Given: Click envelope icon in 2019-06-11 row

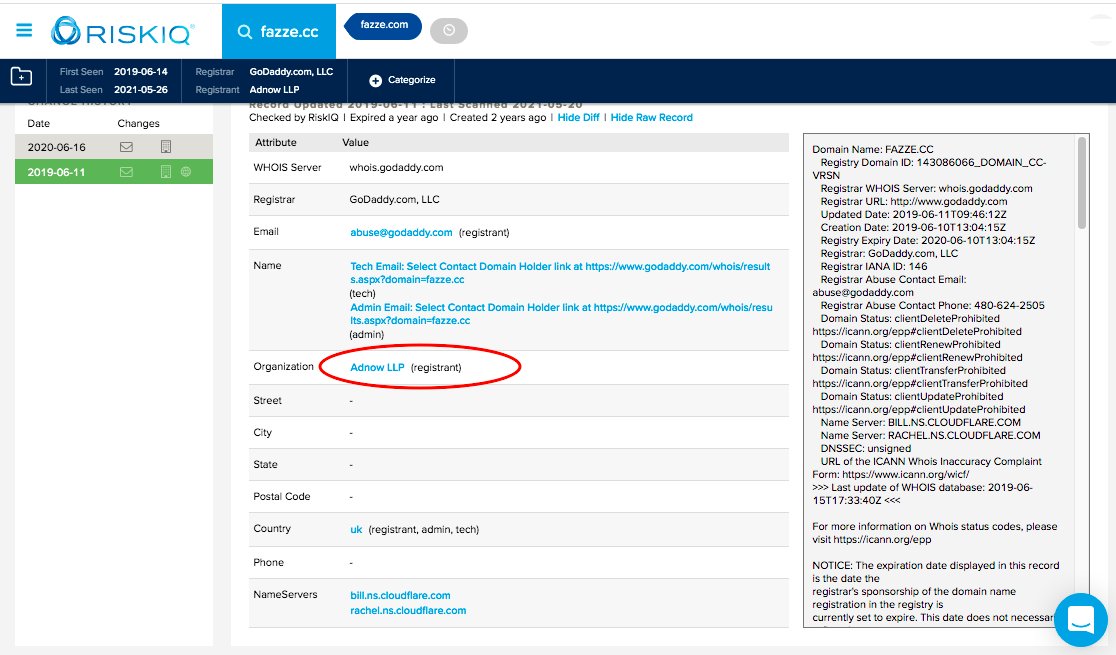Looking at the screenshot, I should tap(126, 172).
